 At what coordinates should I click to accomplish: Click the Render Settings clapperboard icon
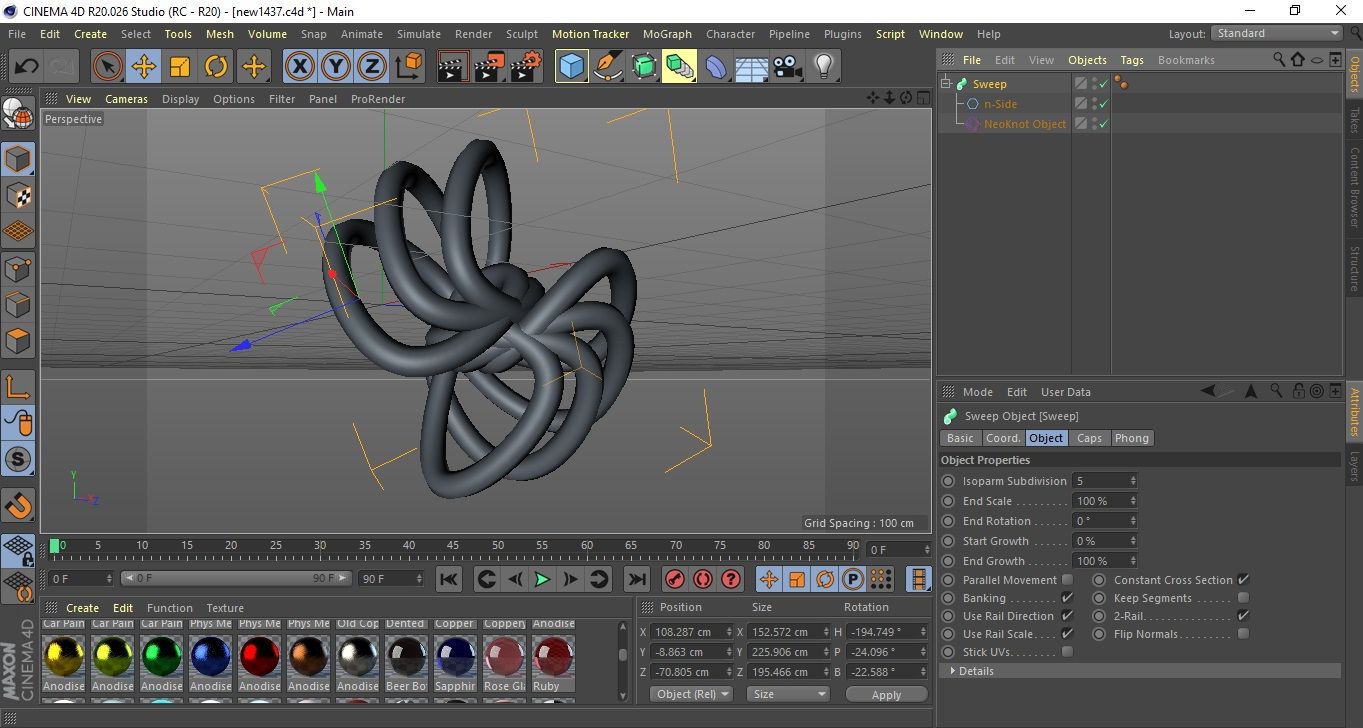(526, 67)
